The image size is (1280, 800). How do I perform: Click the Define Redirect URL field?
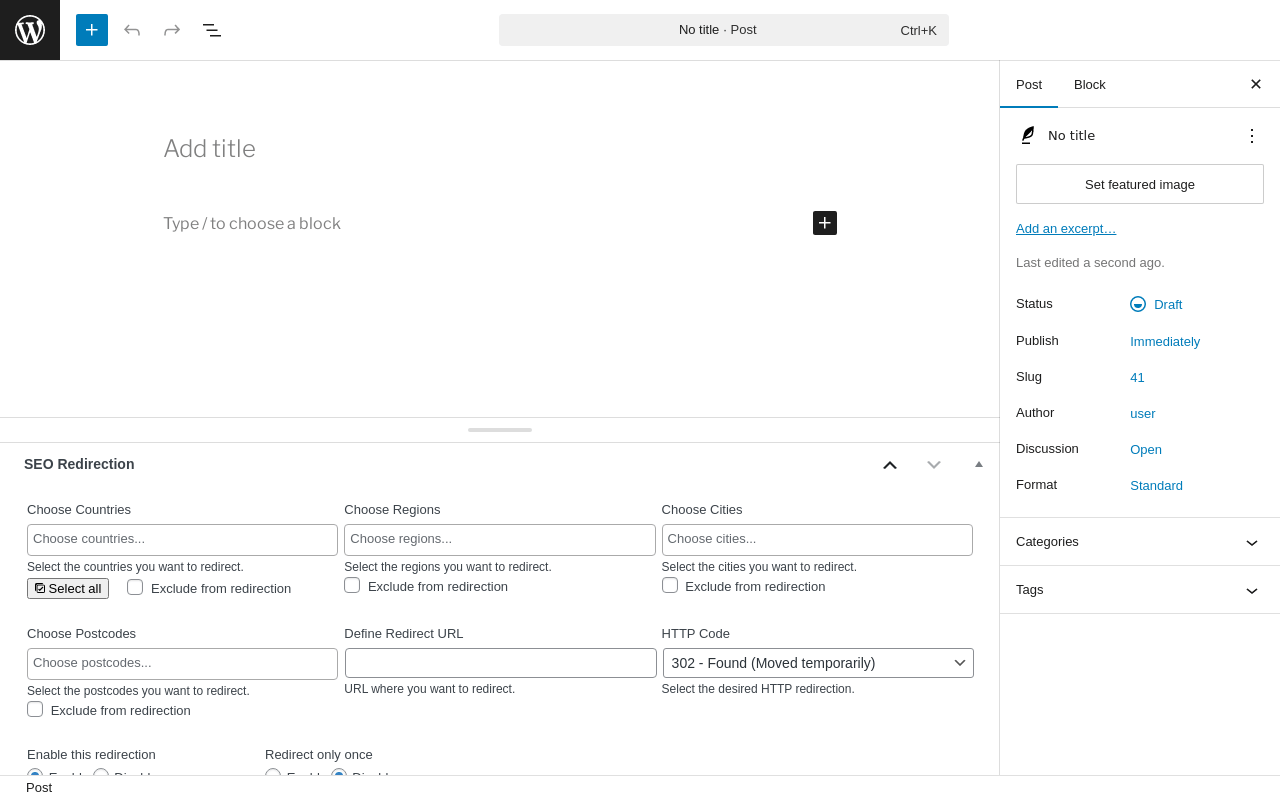(x=501, y=663)
